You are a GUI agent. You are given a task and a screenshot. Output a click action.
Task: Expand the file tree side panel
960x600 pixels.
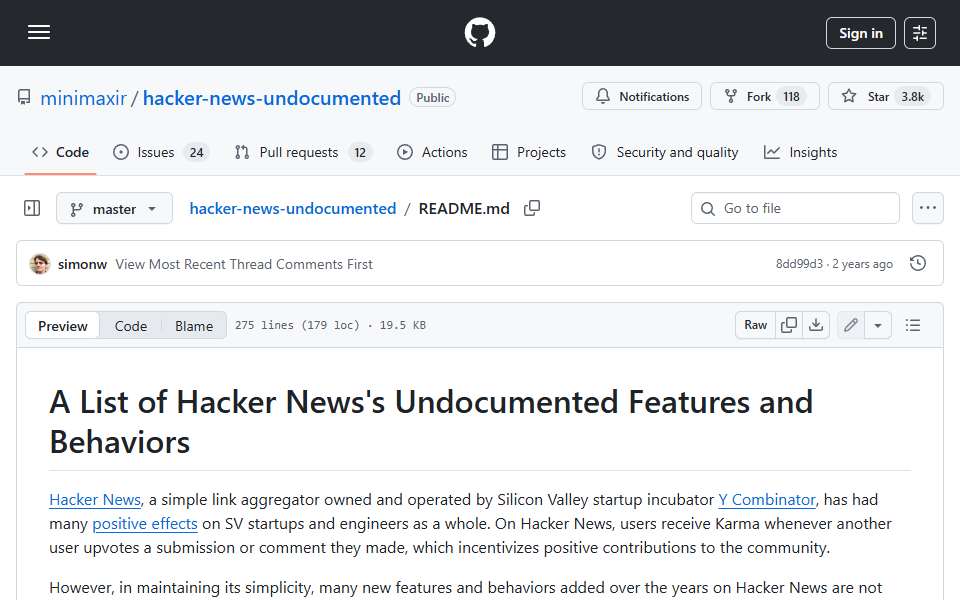tap(32, 208)
